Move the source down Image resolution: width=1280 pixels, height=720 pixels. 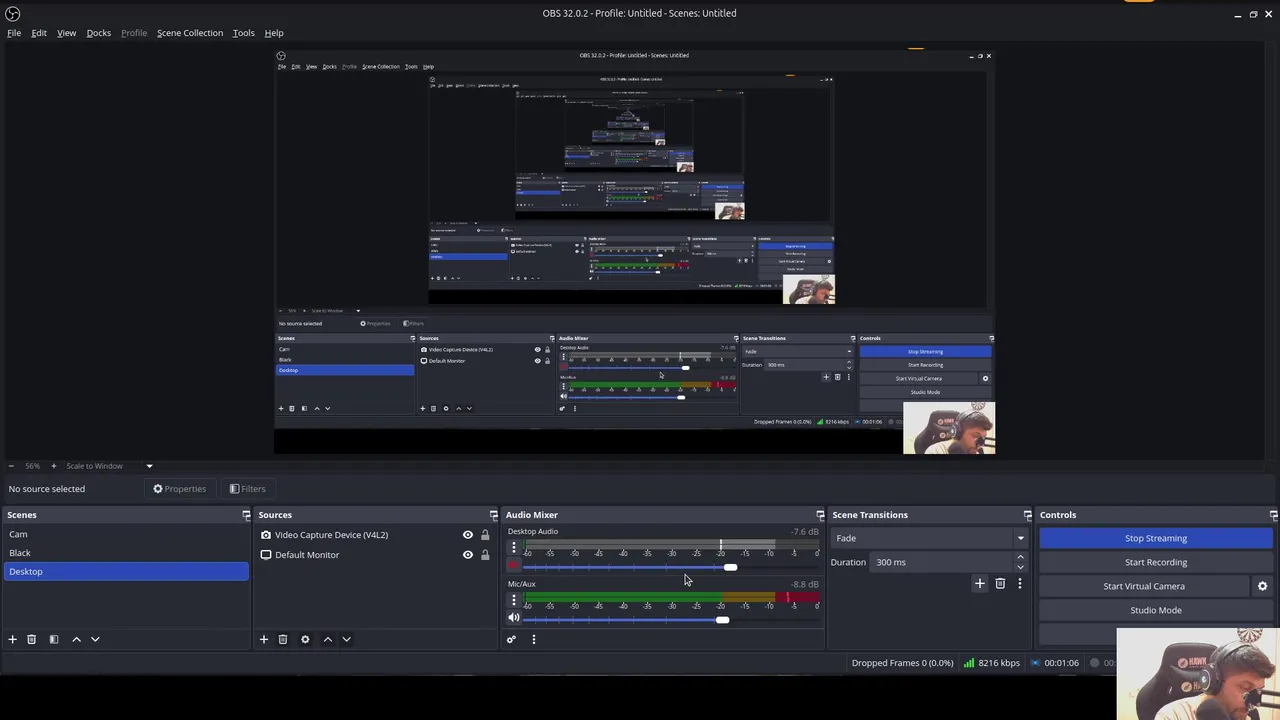click(x=346, y=639)
